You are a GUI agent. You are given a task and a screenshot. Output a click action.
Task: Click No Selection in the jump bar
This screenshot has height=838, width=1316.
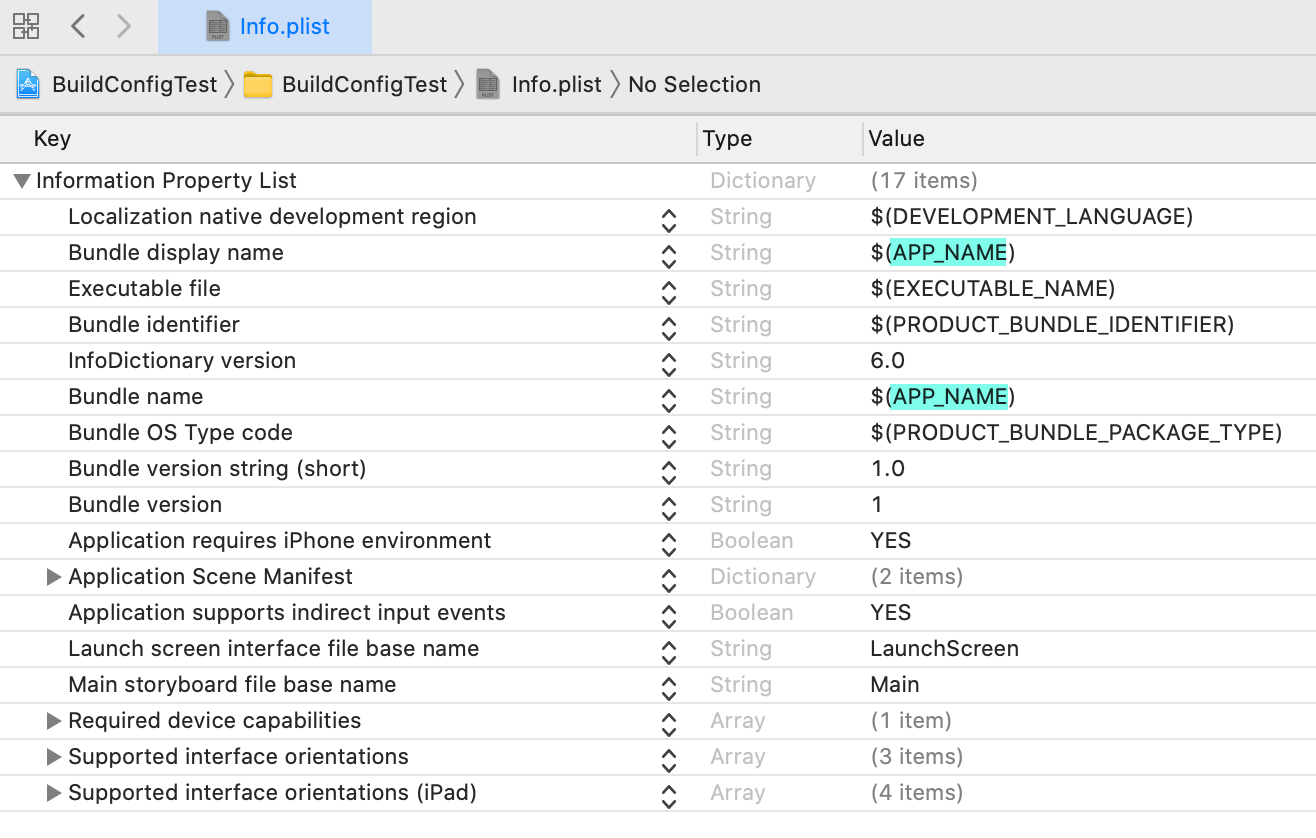pos(694,85)
